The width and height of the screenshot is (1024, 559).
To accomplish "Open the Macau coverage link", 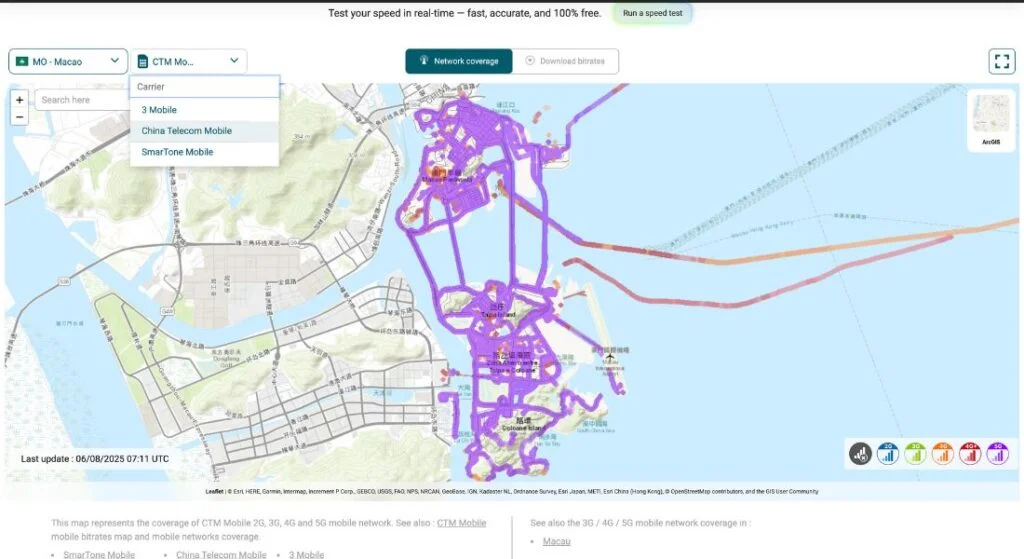I will (x=556, y=541).
